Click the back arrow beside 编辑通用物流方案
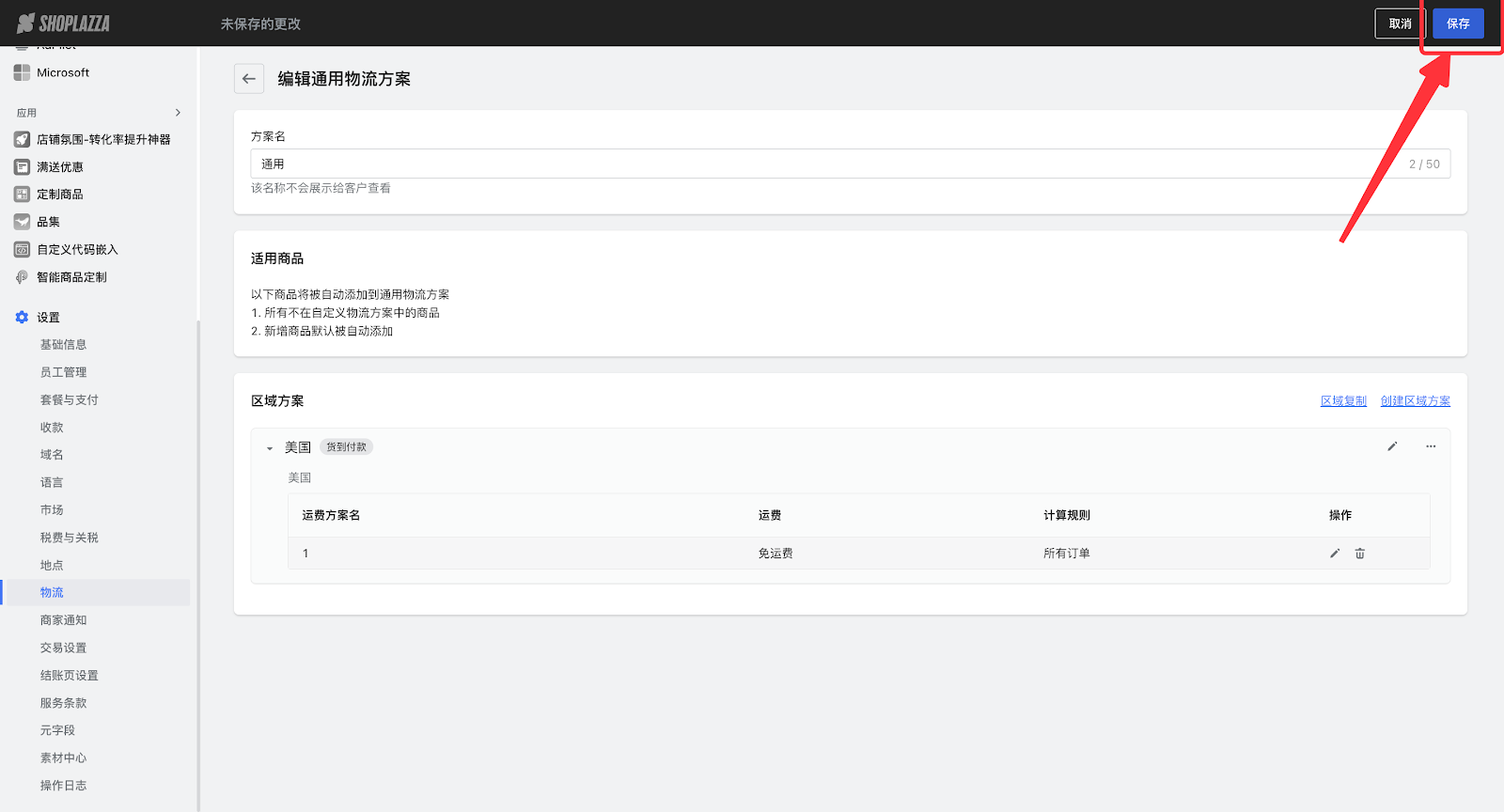The width and height of the screenshot is (1504, 812). point(248,79)
